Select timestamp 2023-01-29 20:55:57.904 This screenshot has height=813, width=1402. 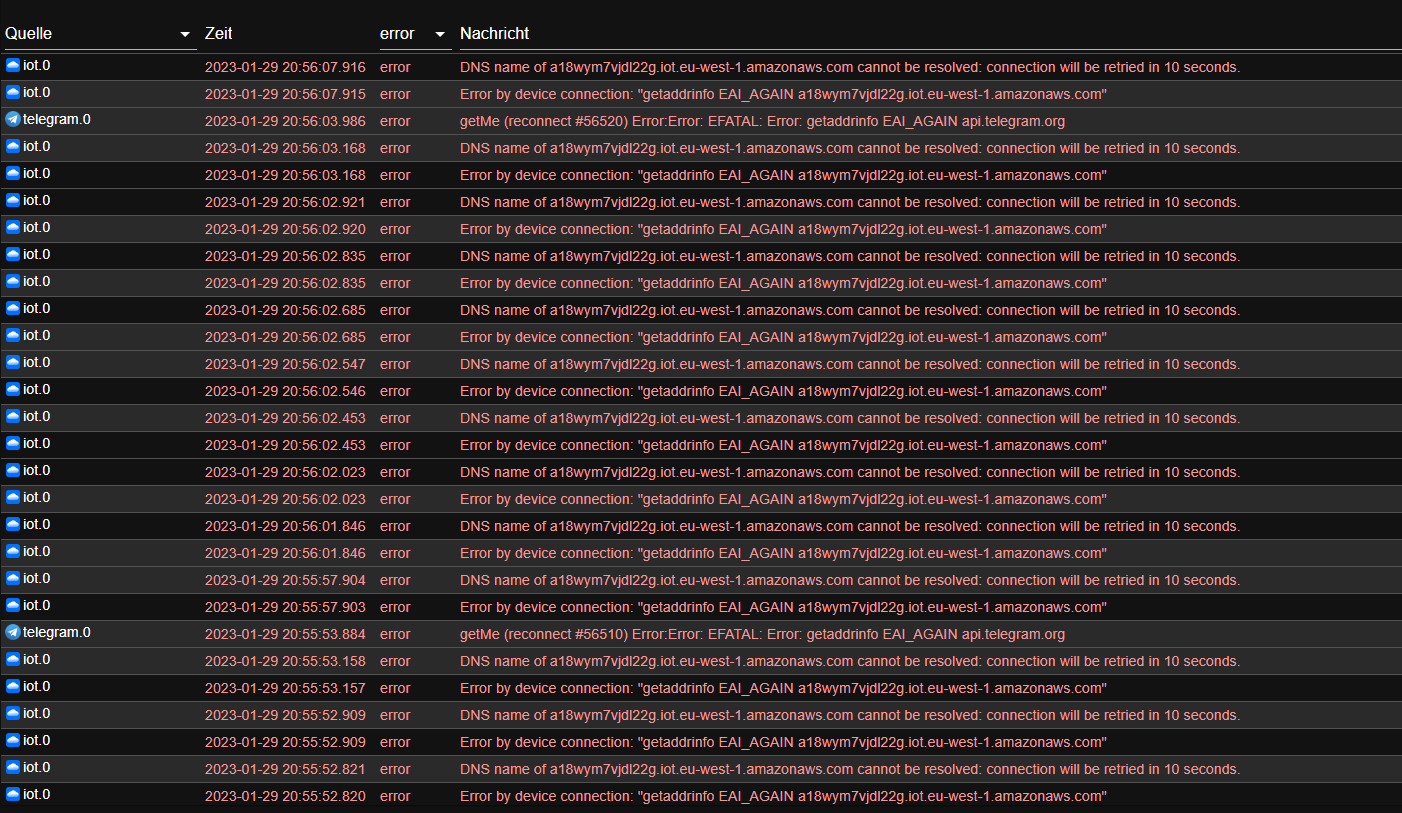(x=285, y=580)
